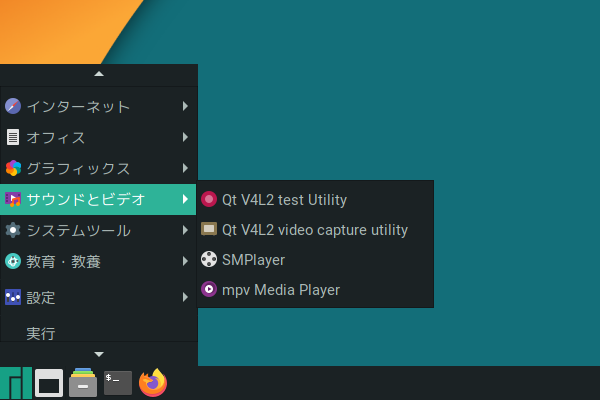Screen dimensions: 600x400
Task: Open the システムツール category
Action: coord(99,230)
